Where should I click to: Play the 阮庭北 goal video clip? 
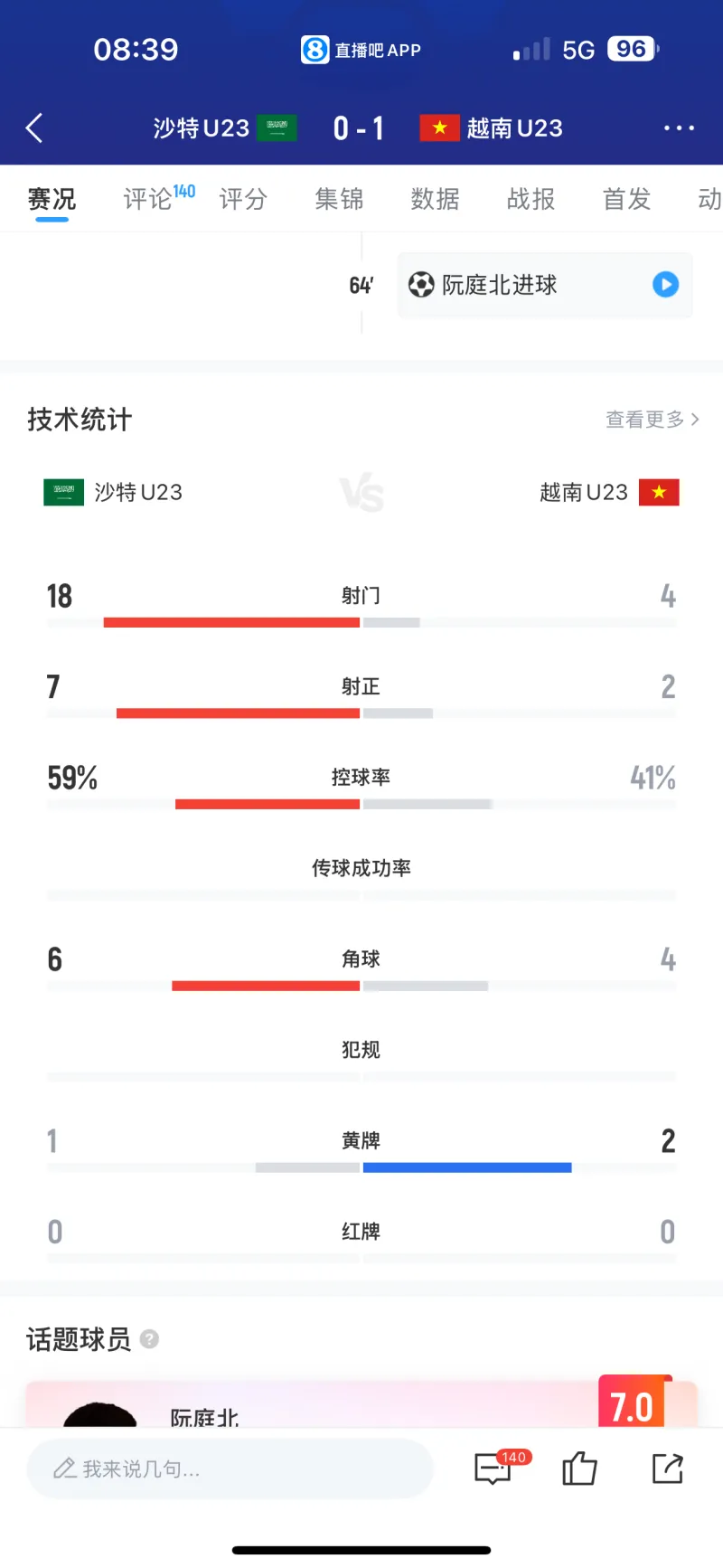click(x=665, y=285)
